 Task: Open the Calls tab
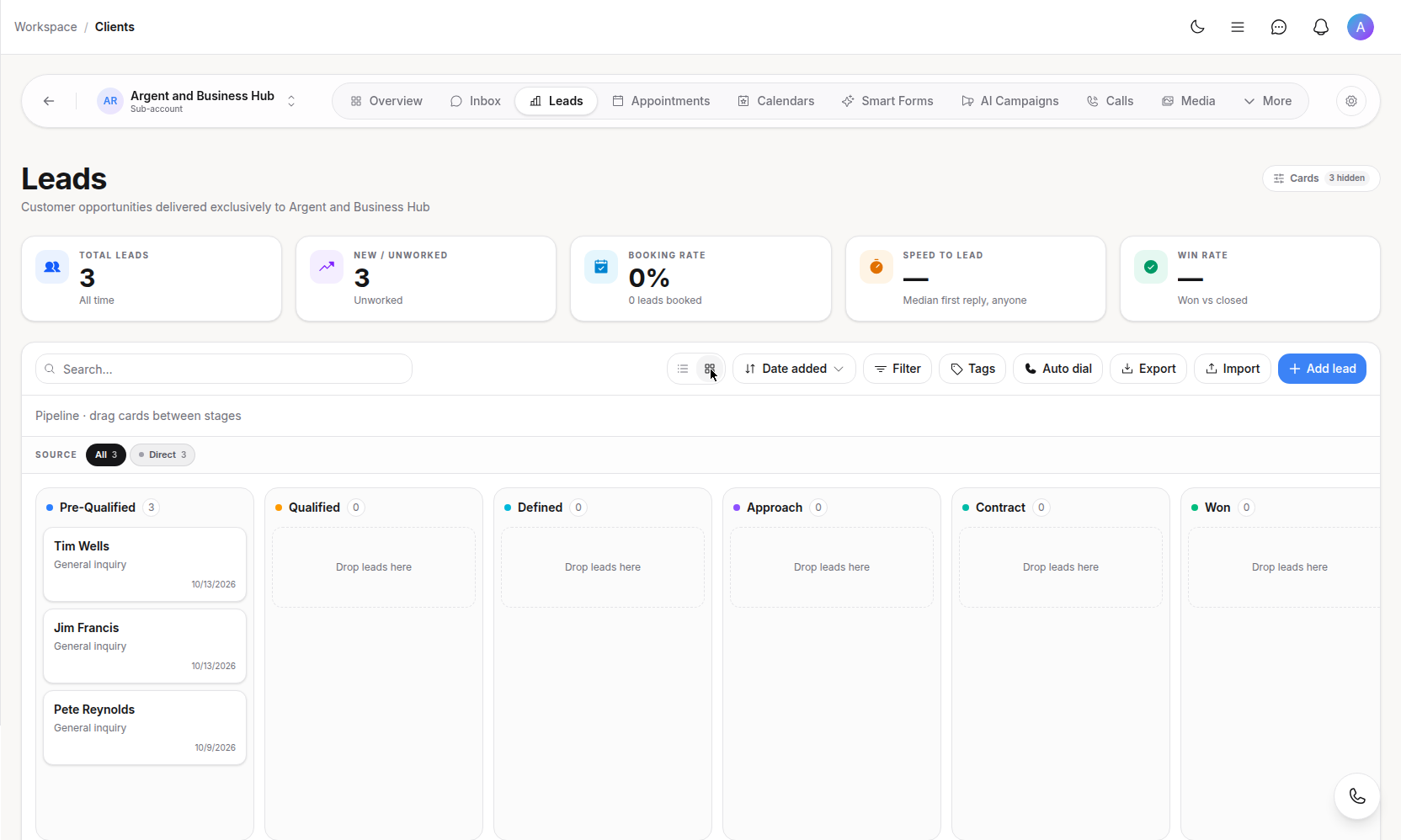point(1111,101)
